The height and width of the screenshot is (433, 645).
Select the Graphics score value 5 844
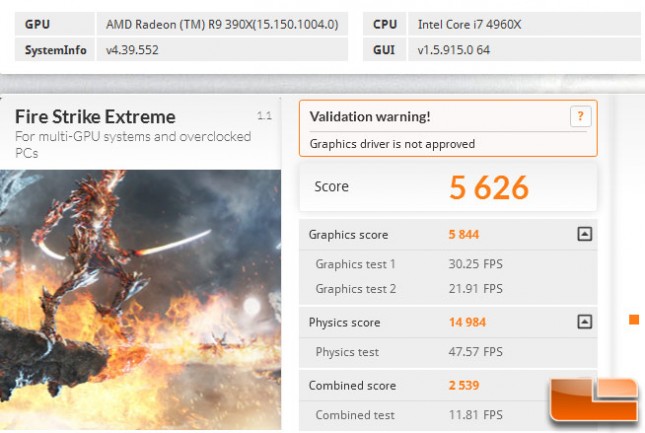[x=464, y=234]
